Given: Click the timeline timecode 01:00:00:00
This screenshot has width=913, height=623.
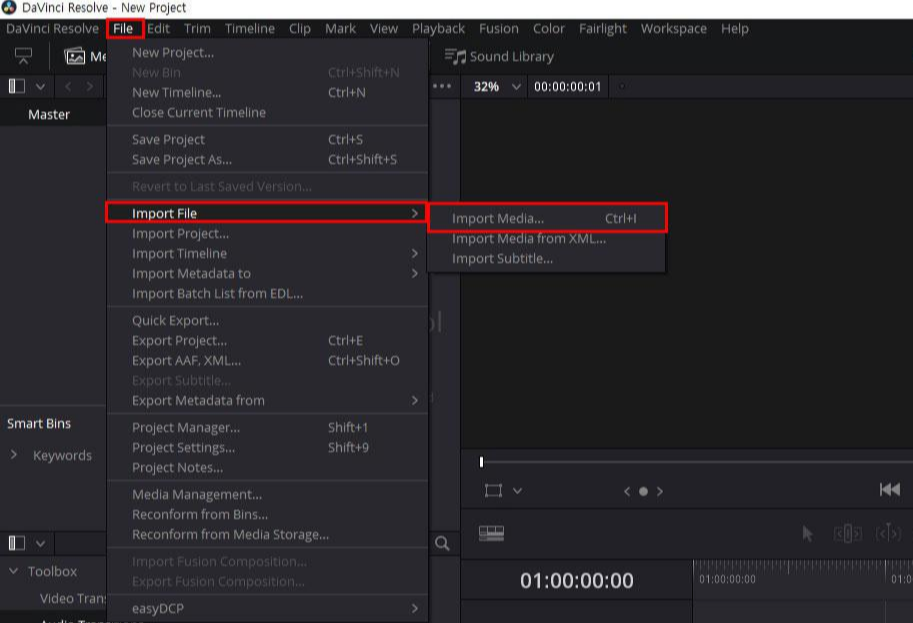Looking at the screenshot, I should 576,580.
